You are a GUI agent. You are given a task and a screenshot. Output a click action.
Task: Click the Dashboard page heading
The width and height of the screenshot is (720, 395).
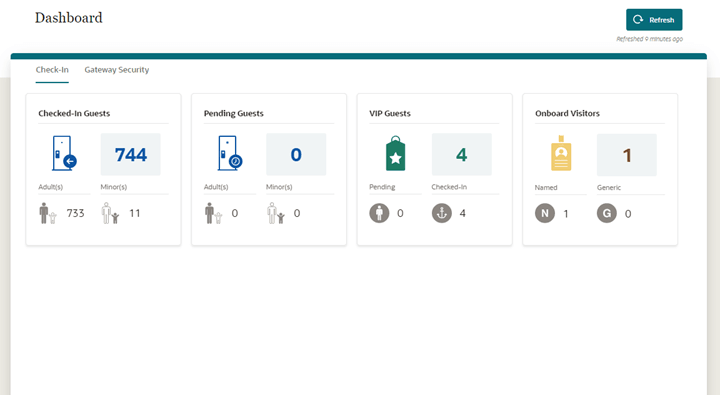[69, 17]
